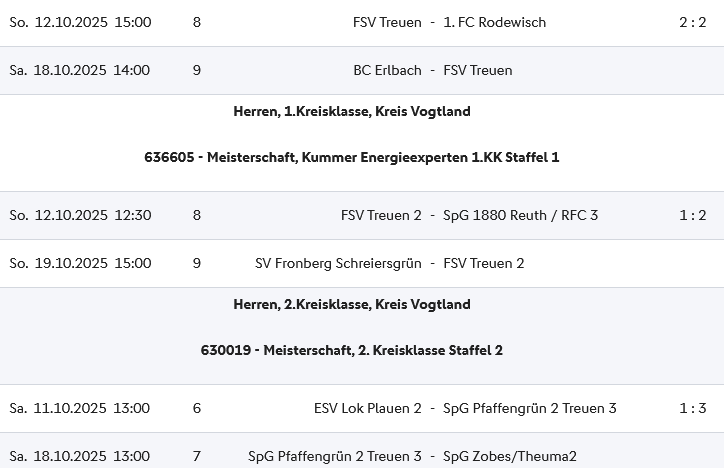Click the 2 : 2 result against 1. FC Rodewisch

pos(693,22)
